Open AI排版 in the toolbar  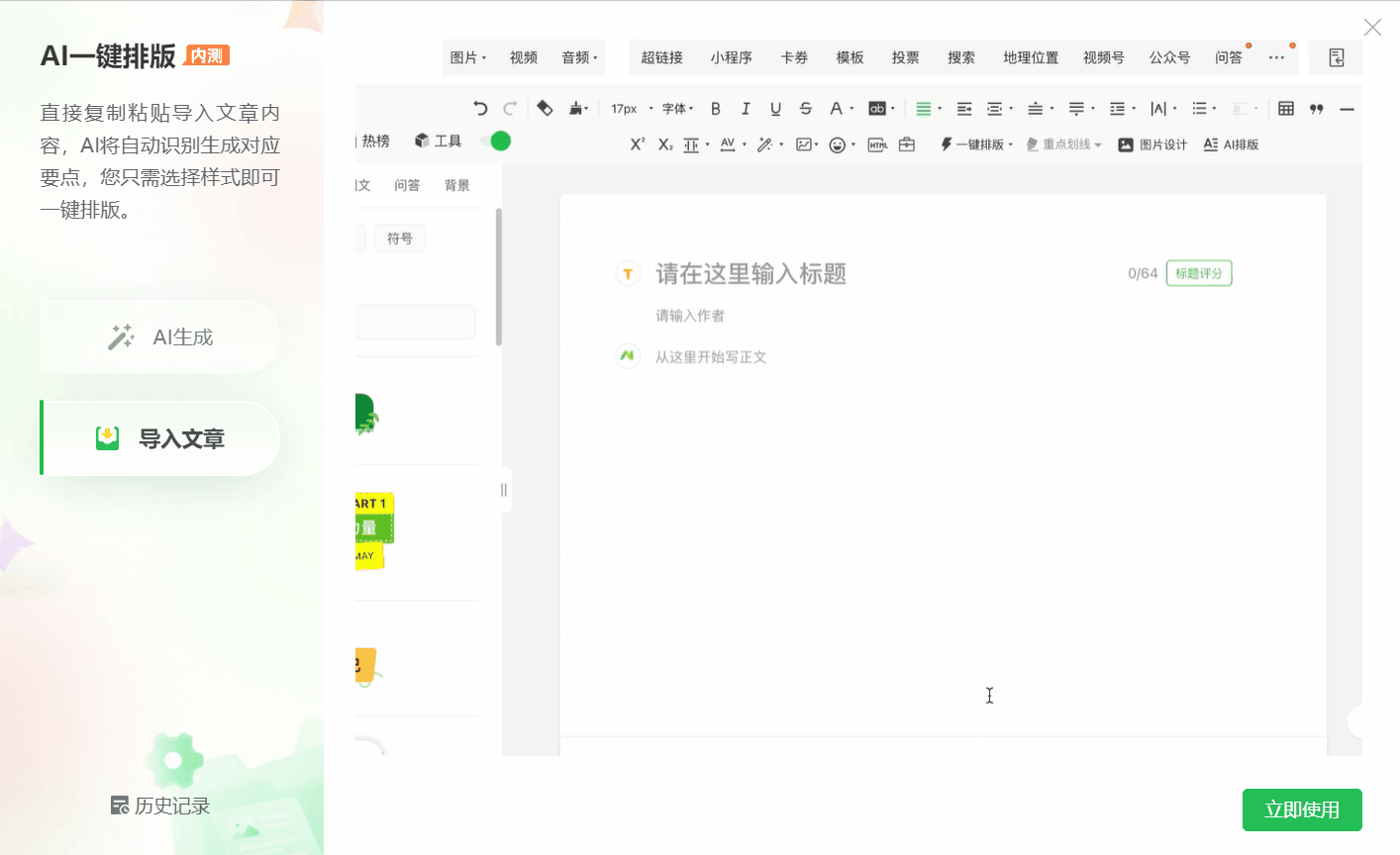tap(1231, 144)
